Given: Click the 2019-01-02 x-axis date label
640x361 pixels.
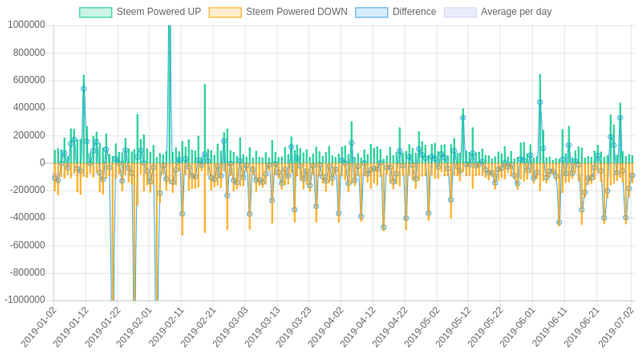Looking at the screenshot, I should pos(39,328).
